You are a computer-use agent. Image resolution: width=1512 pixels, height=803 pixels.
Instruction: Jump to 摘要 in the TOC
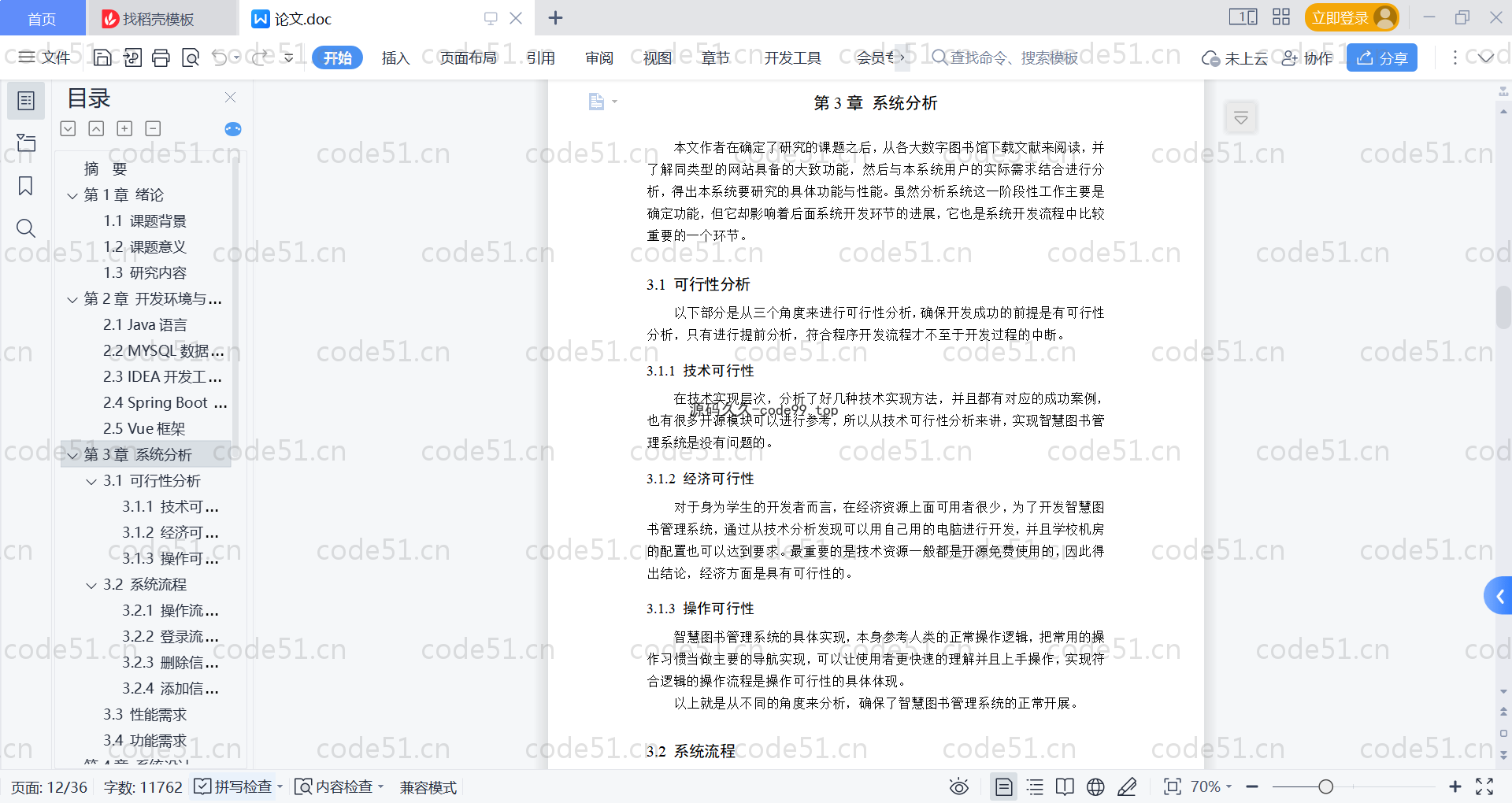click(106, 169)
